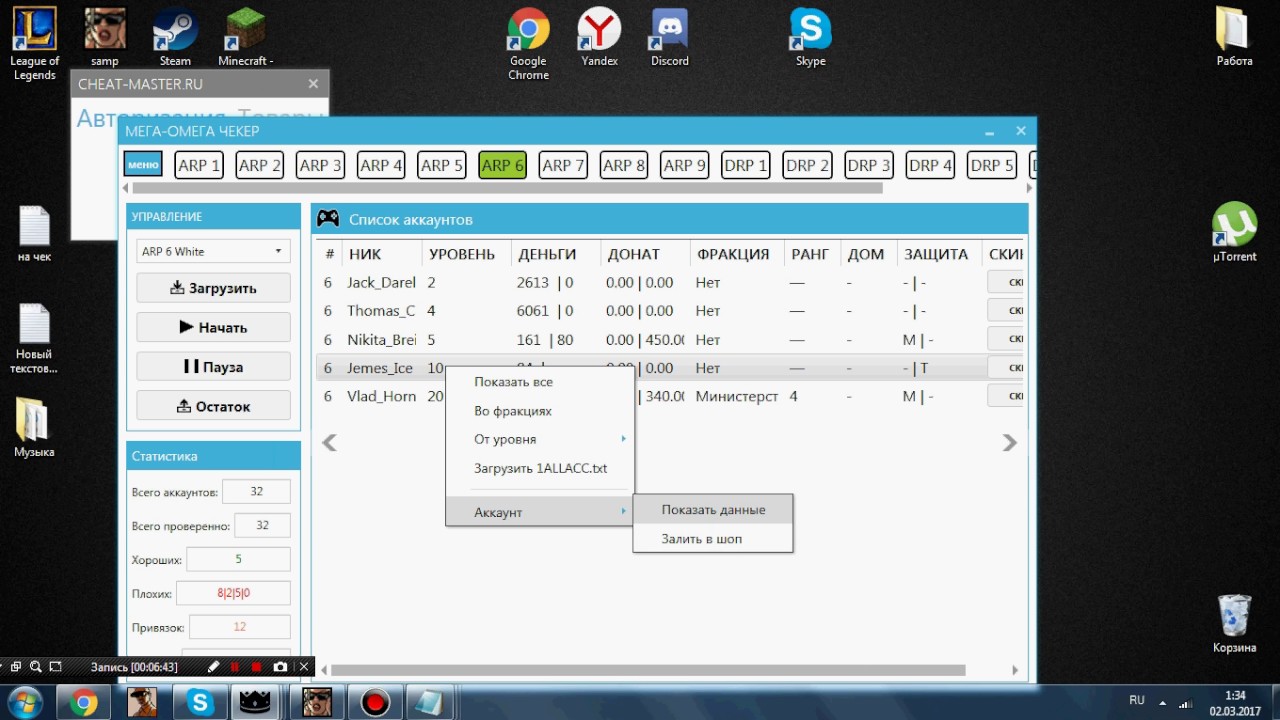Switch to DRP 1 server tab
Image resolution: width=1280 pixels, height=720 pixels.
tap(746, 165)
